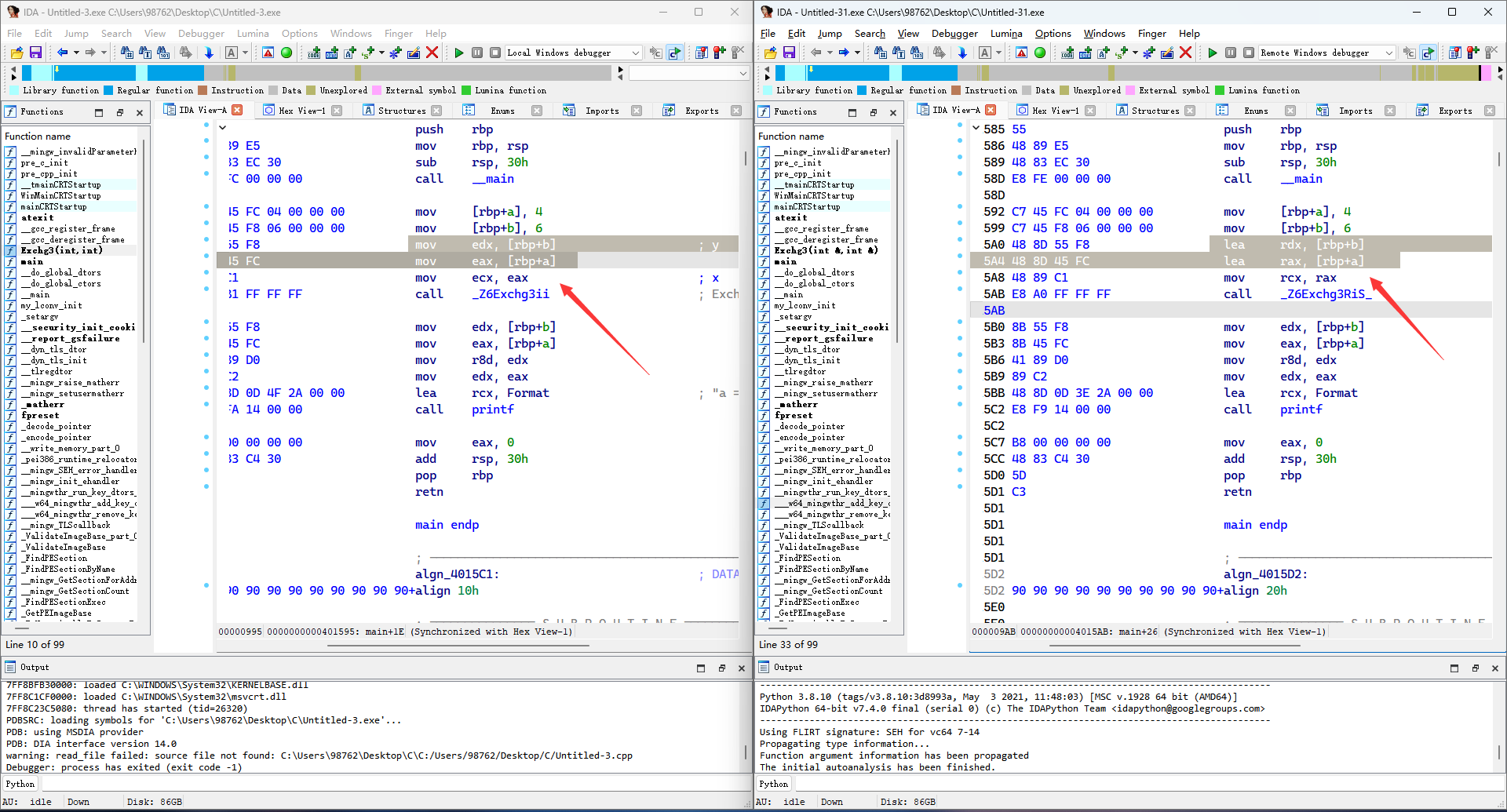Open the Remote Windows debugger dropdown
This screenshot has height=812, width=1507.
click(x=1389, y=53)
